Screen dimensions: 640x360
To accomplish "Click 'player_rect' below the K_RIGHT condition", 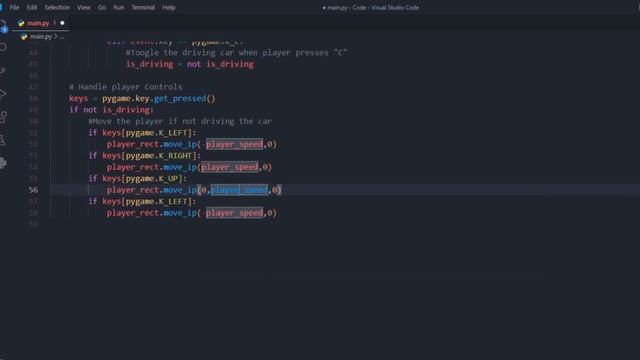I will point(133,167).
